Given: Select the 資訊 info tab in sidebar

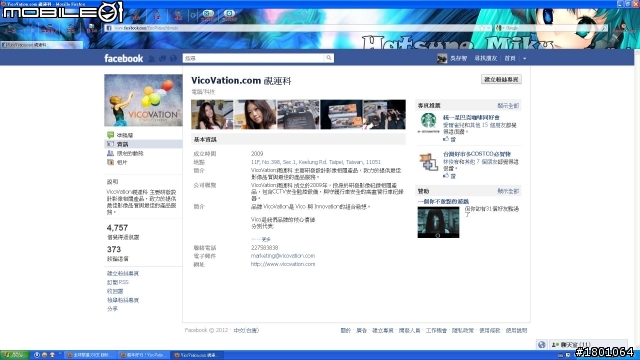Looking at the screenshot, I should click(x=143, y=144).
